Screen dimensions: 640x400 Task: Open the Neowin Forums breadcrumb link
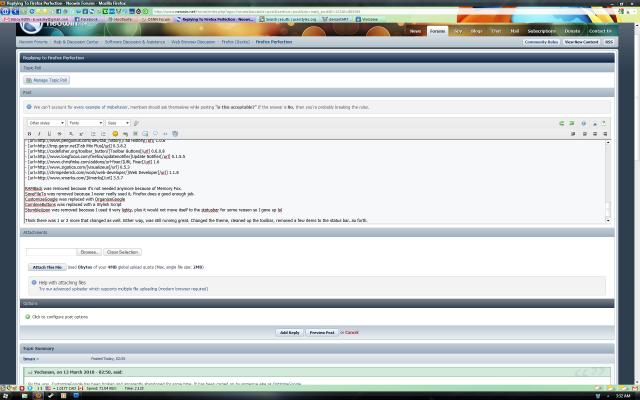(33, 42)
